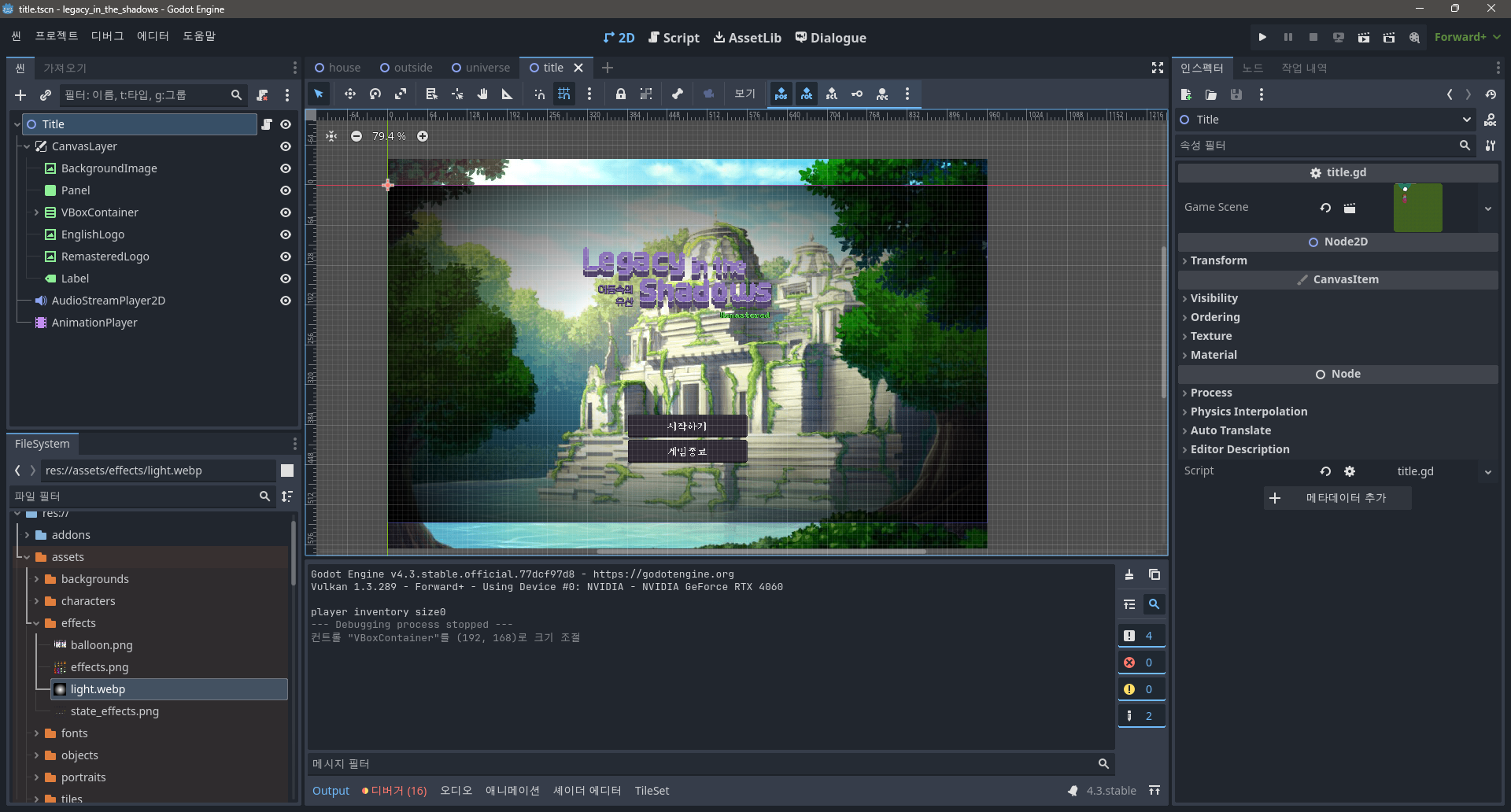Viewport: 1511px width, 812px height.
Task: Copy output text with copy icon
Action: pyautogui.click(x=1154, y=575)
